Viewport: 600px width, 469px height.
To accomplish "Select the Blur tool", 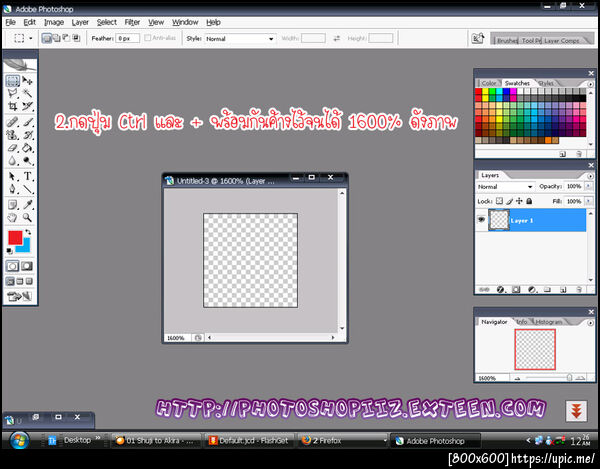I will coord(13,161).
